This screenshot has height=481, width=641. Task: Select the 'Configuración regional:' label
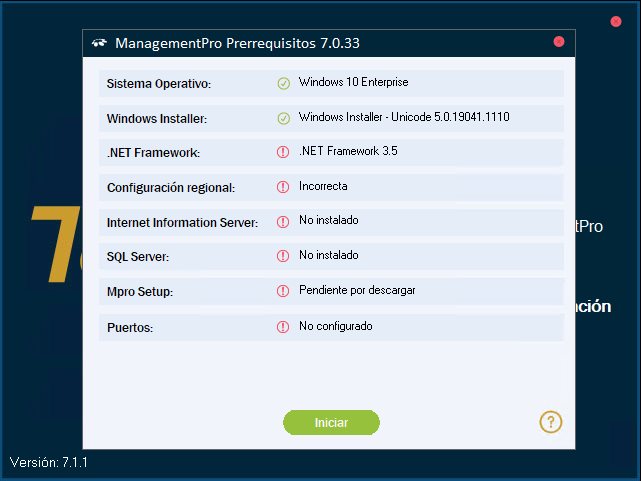click(x=171, y=188)
